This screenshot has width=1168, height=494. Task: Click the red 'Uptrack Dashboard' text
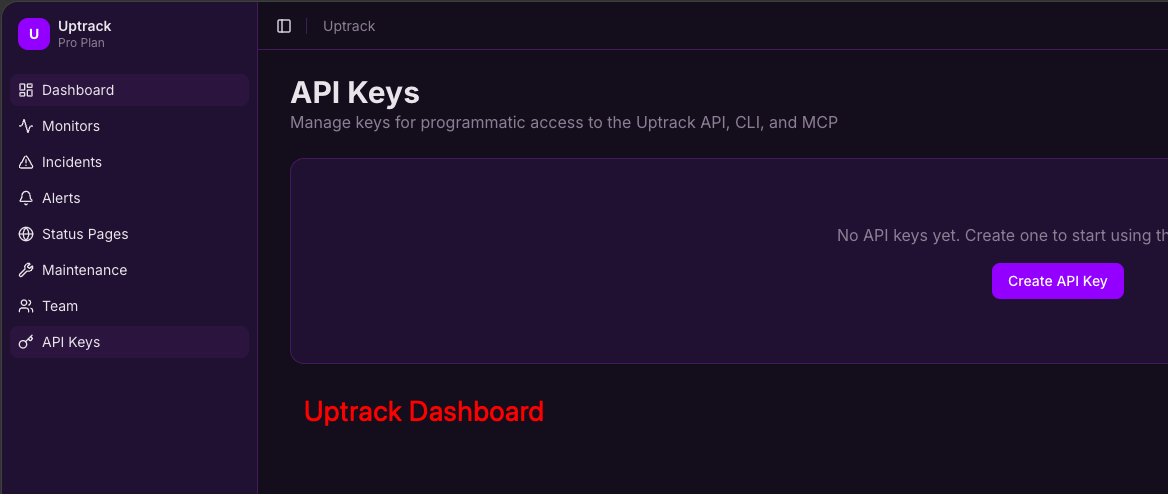pos(424,411)
